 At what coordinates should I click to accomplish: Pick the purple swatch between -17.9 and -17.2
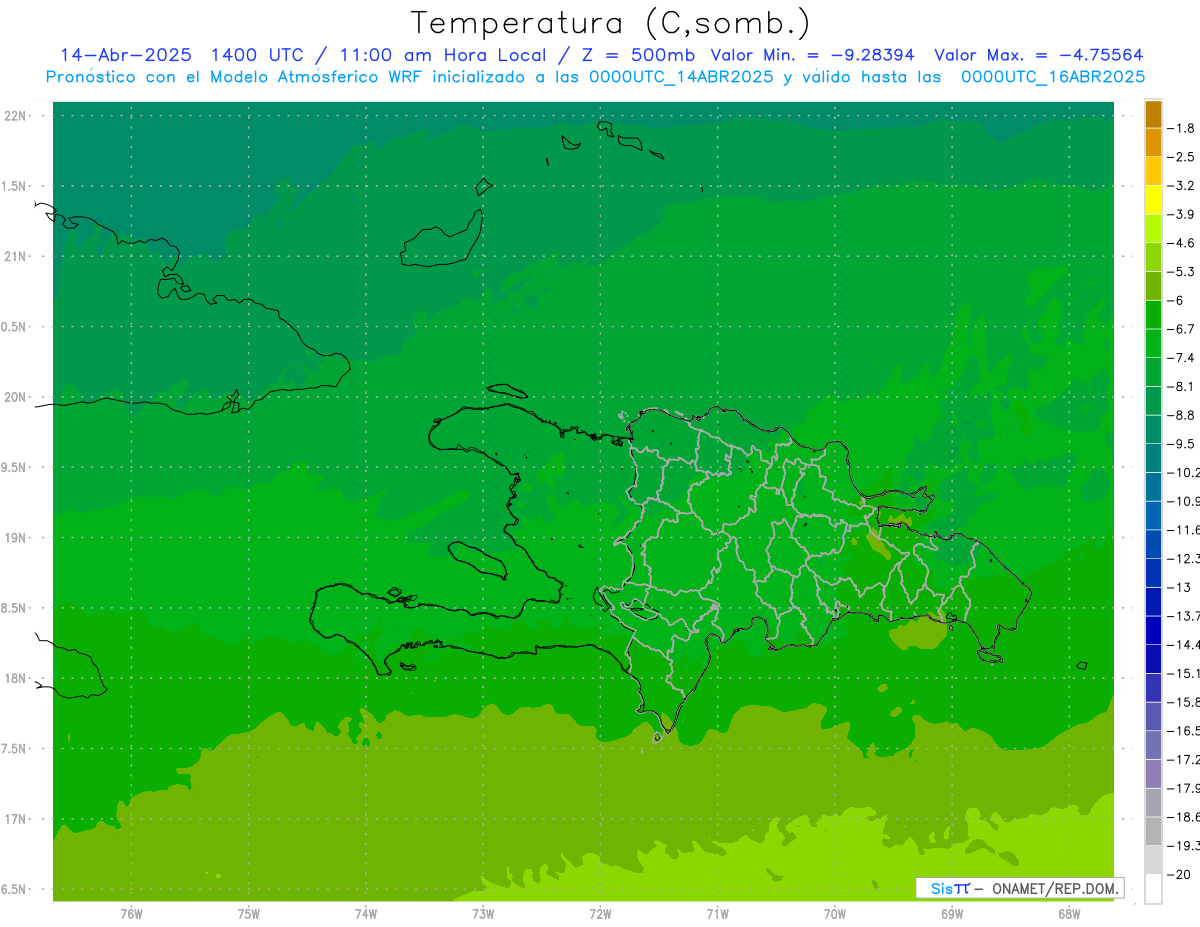1153,774
